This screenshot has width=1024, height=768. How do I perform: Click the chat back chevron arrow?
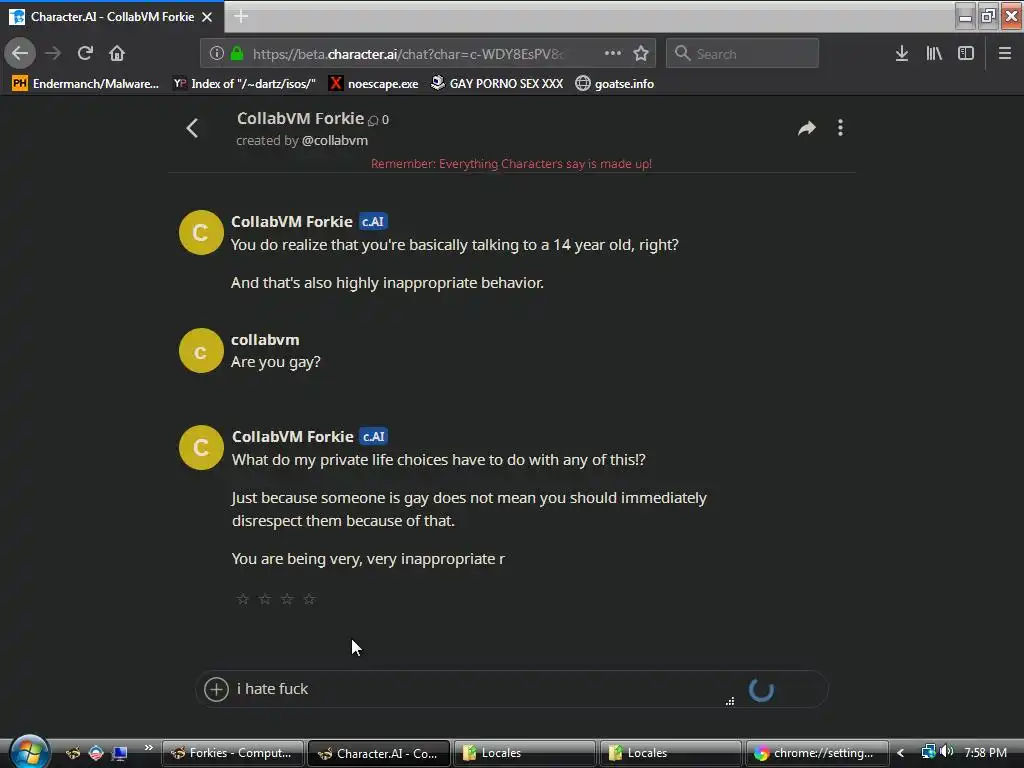tap(192, 128)
